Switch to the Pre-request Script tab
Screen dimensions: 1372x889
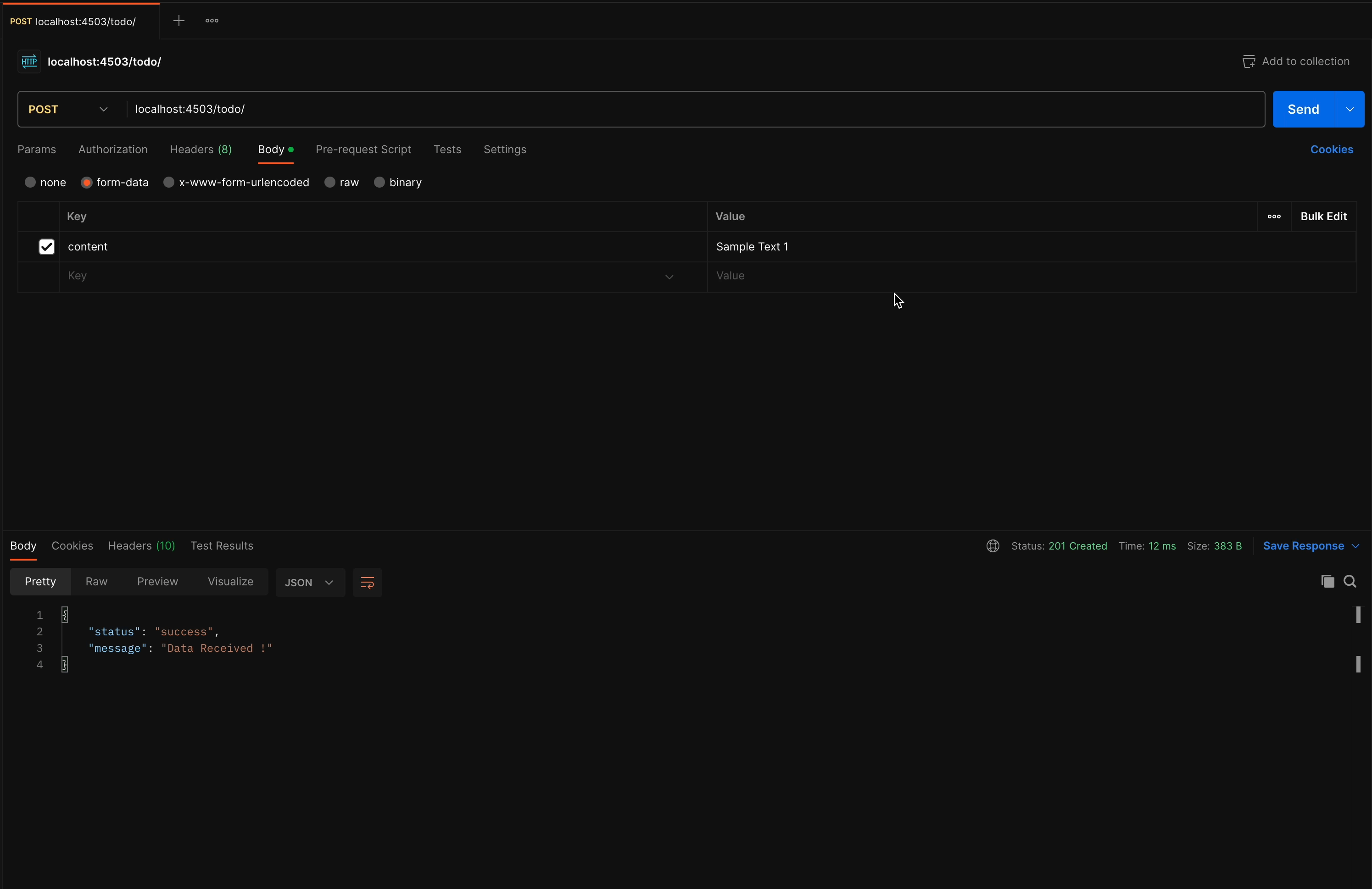pyautogui.click(x=363, y=149)
